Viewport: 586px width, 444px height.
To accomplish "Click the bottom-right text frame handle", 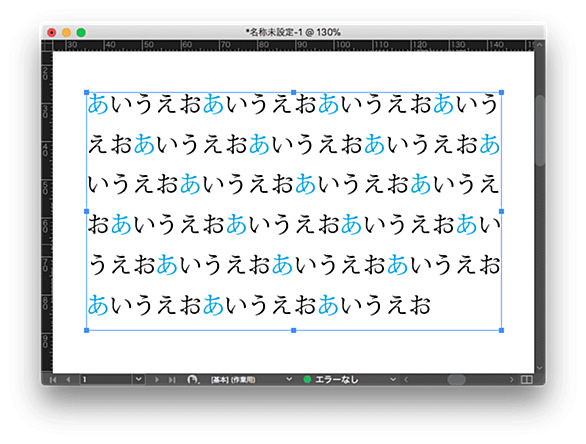I will 502,330.
